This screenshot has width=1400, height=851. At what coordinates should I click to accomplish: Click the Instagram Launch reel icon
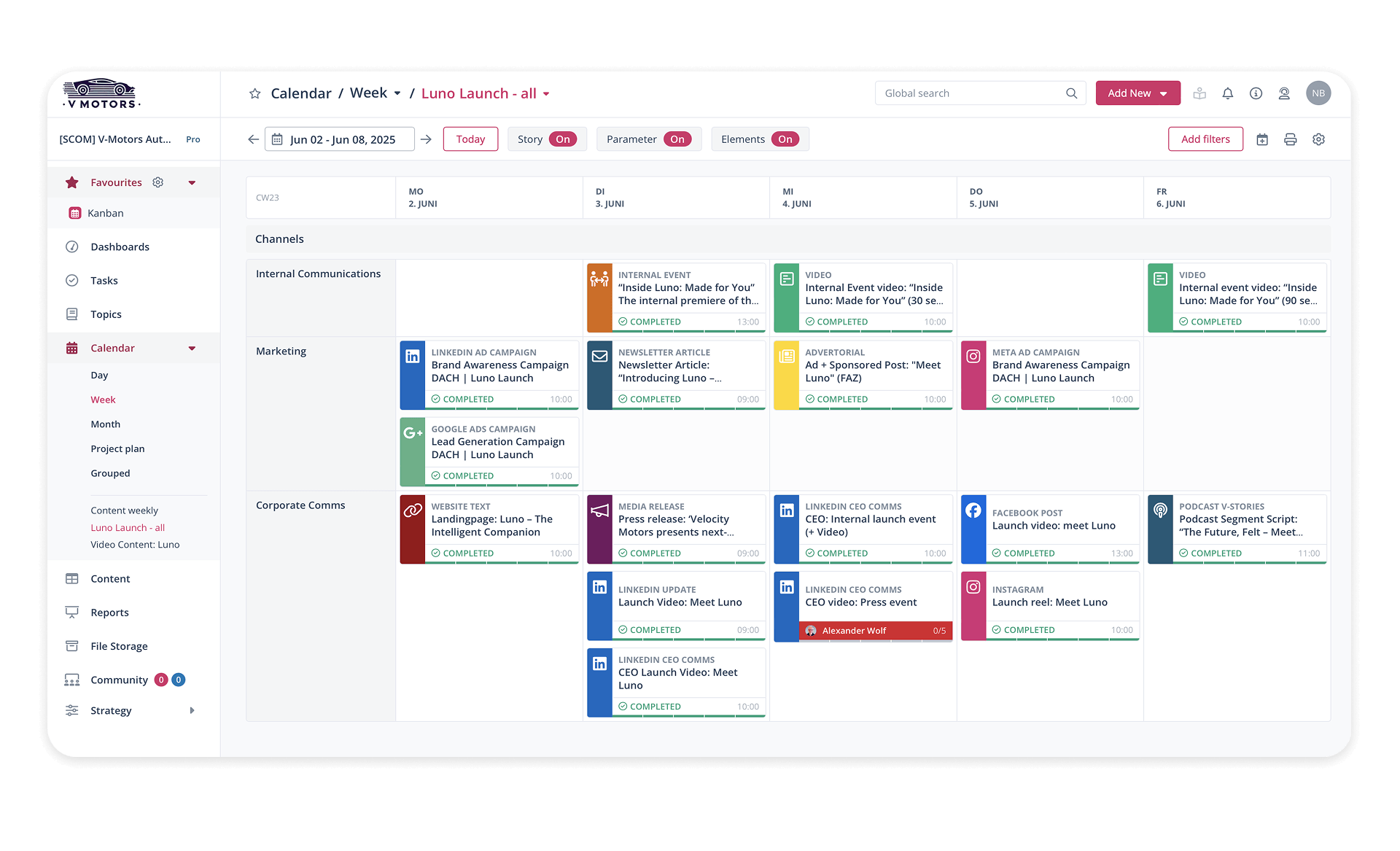pos(973,587)
